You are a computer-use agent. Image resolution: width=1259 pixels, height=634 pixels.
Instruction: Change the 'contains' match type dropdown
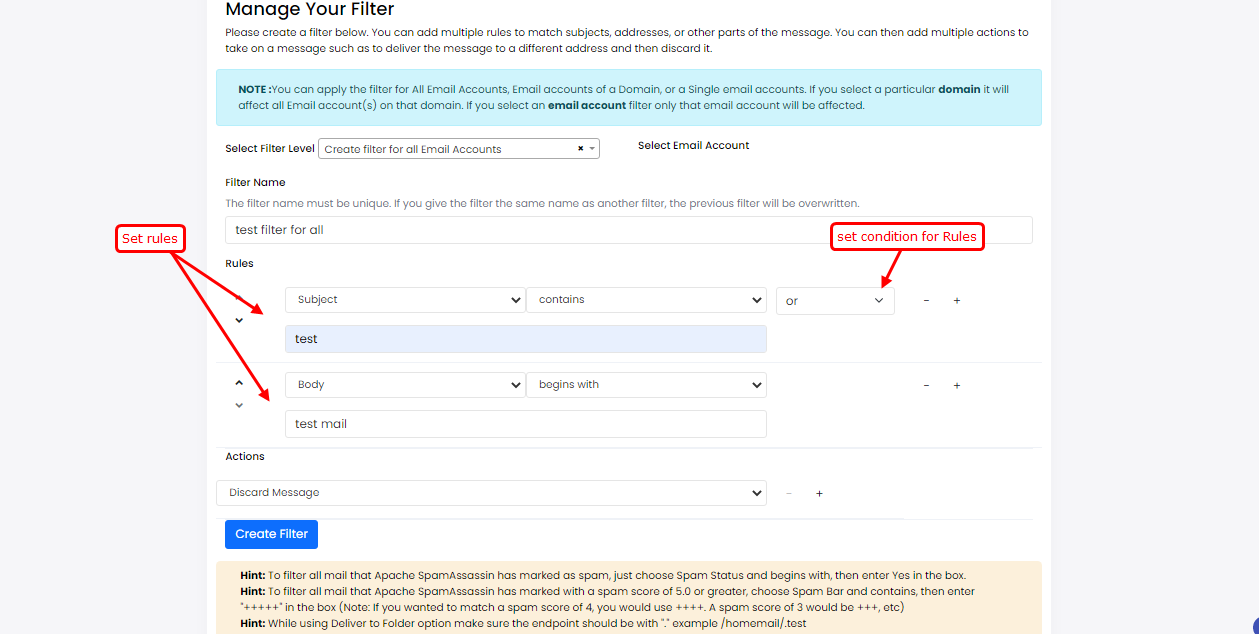(x=646, y=300)
